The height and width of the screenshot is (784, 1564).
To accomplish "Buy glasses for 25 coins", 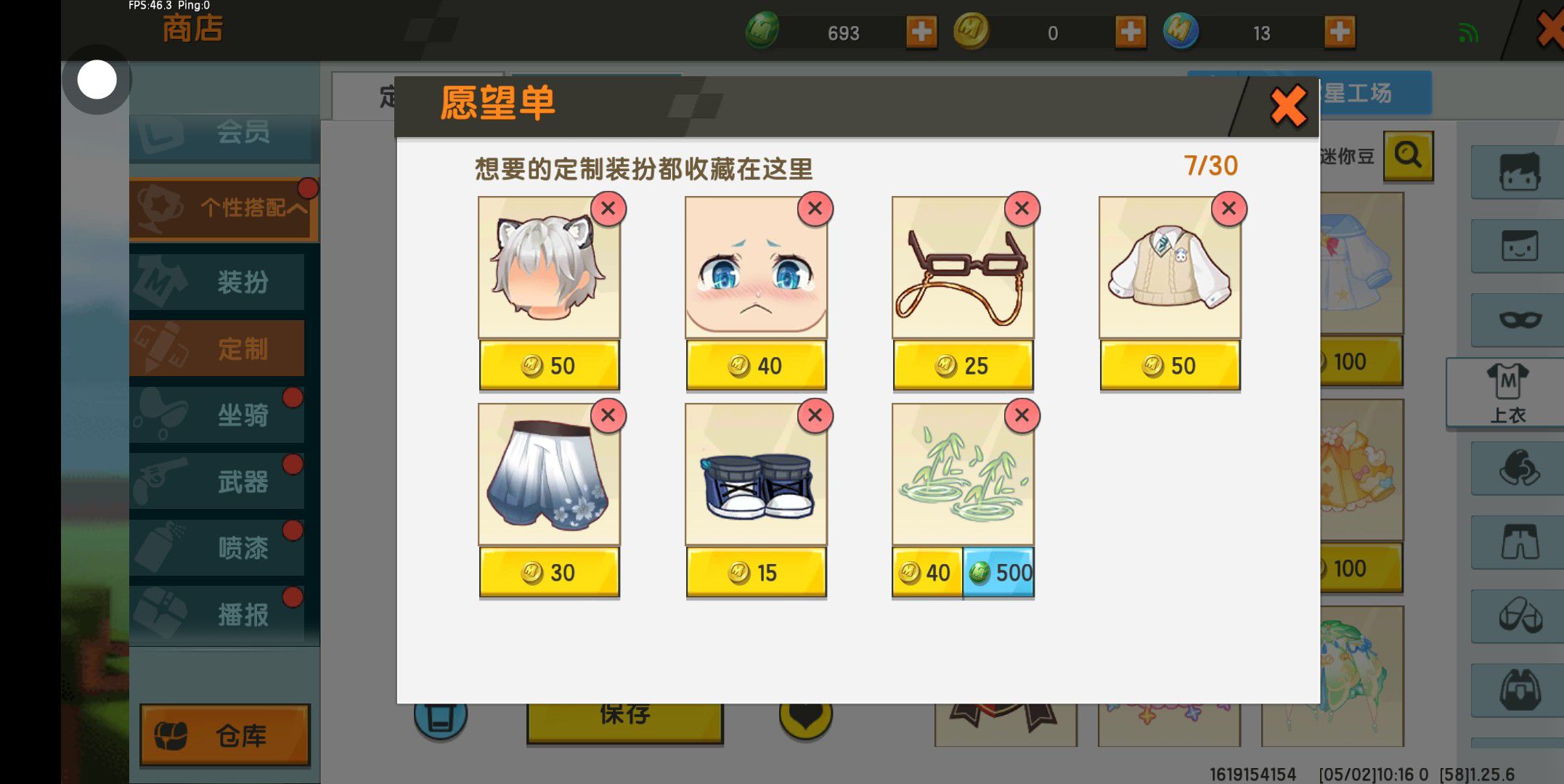I will (x=963, y=366).
